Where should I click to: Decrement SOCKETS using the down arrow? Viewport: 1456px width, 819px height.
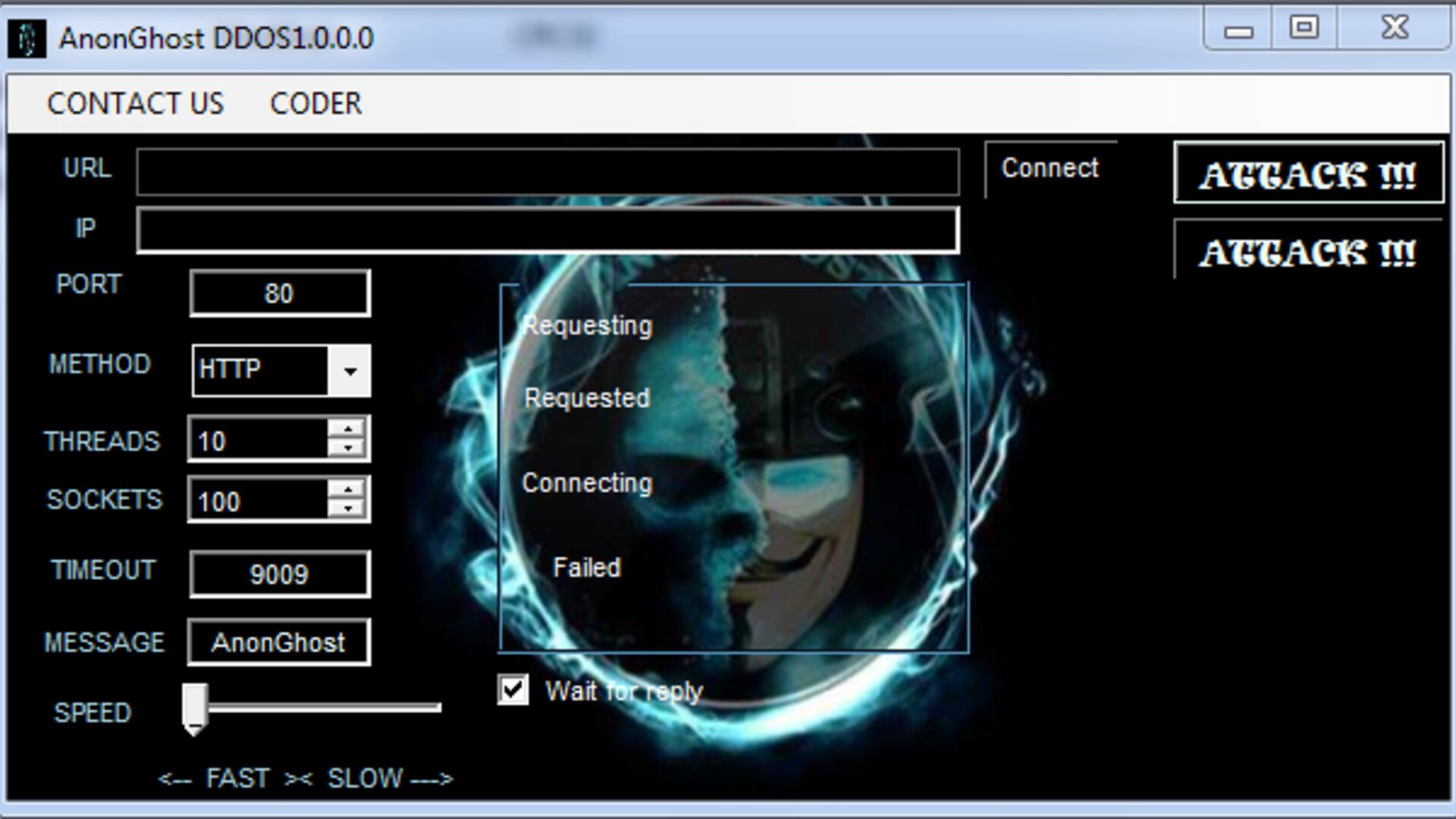pos(347,508)
